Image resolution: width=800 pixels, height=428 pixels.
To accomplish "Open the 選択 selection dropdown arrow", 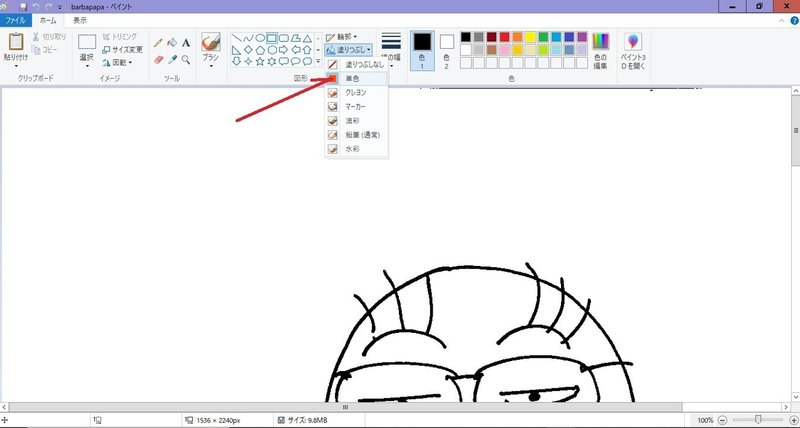I will tap(87, 66).
